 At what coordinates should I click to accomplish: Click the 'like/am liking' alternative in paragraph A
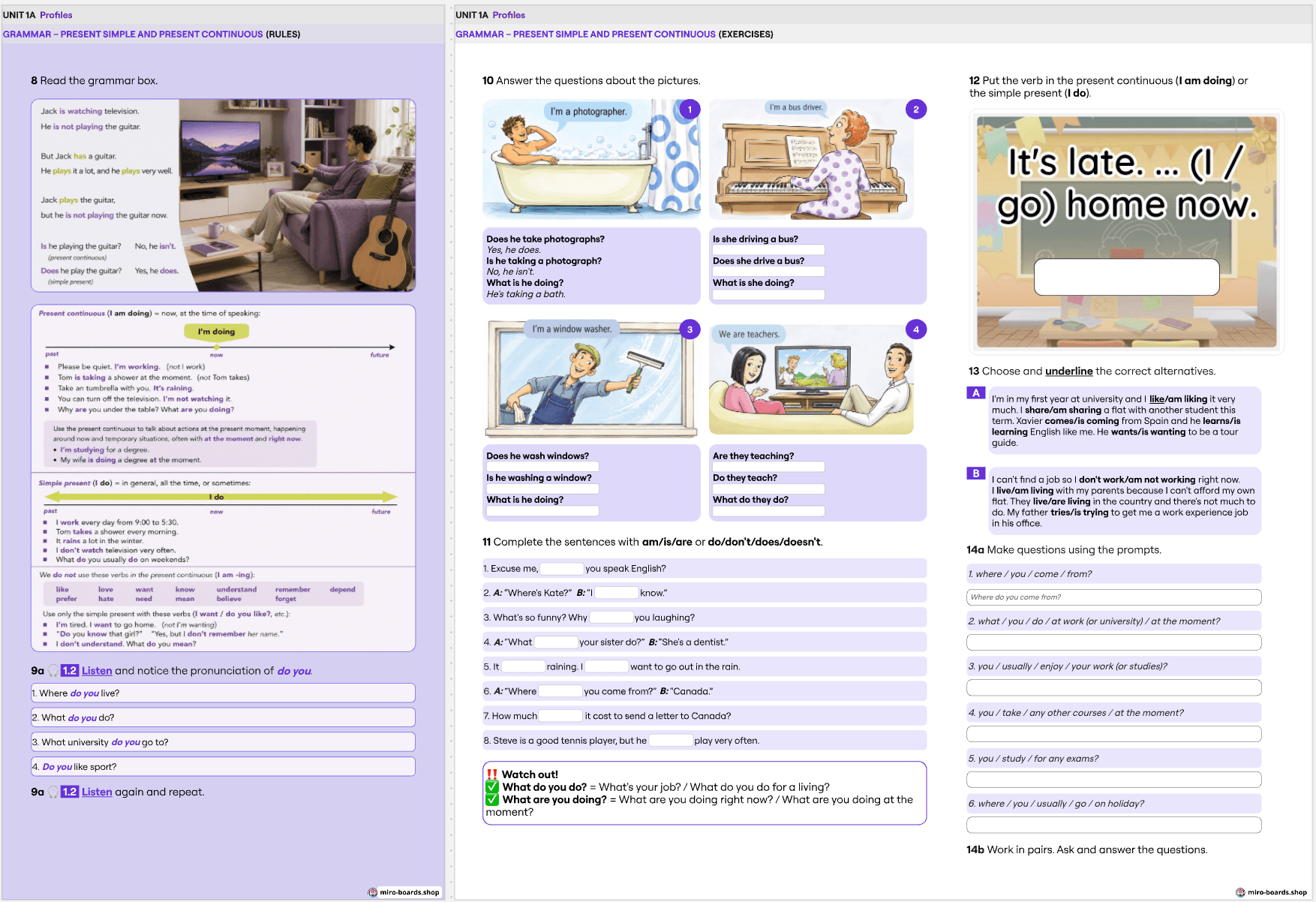coord(1178,399)
